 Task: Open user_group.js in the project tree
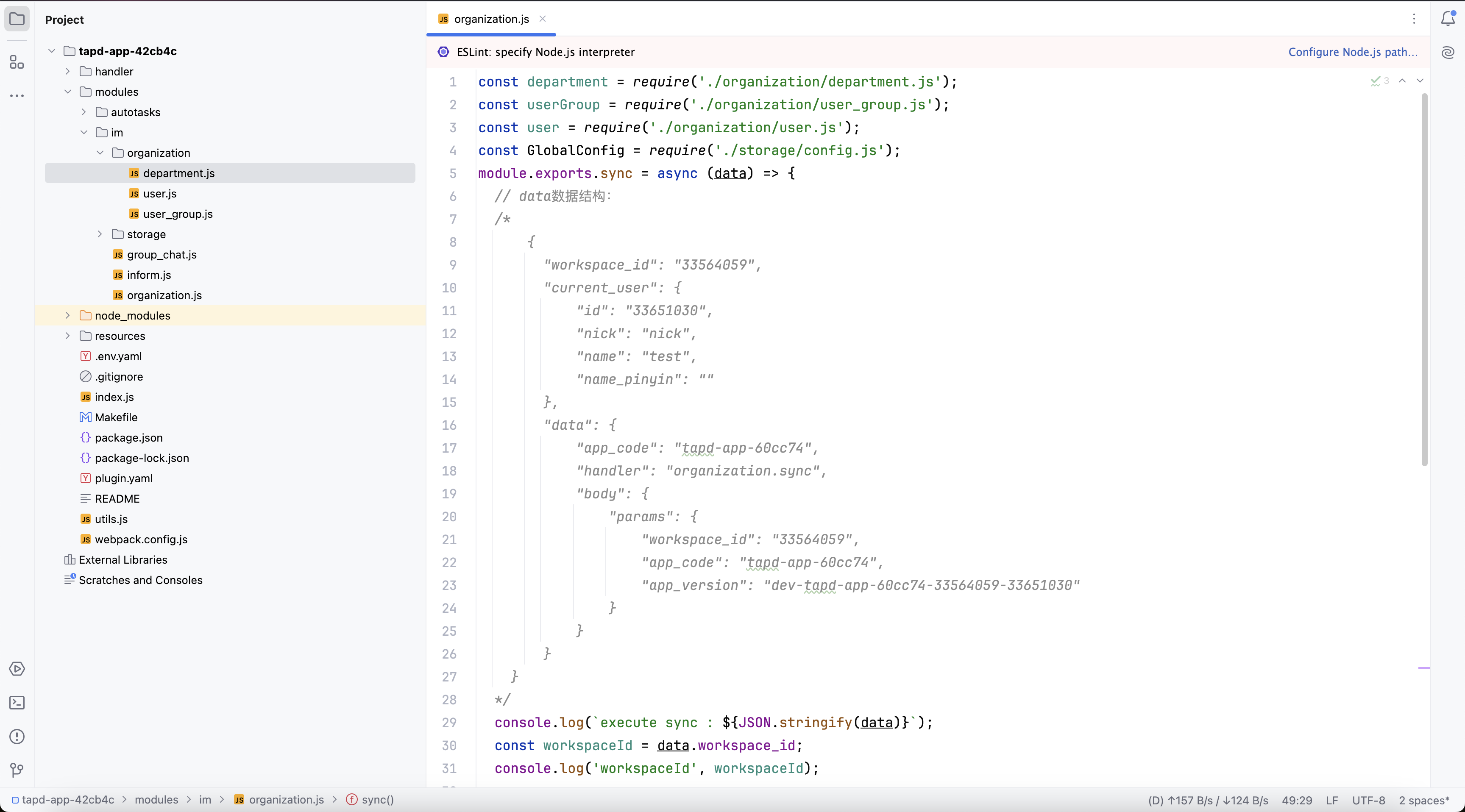(x=178, y=214)
